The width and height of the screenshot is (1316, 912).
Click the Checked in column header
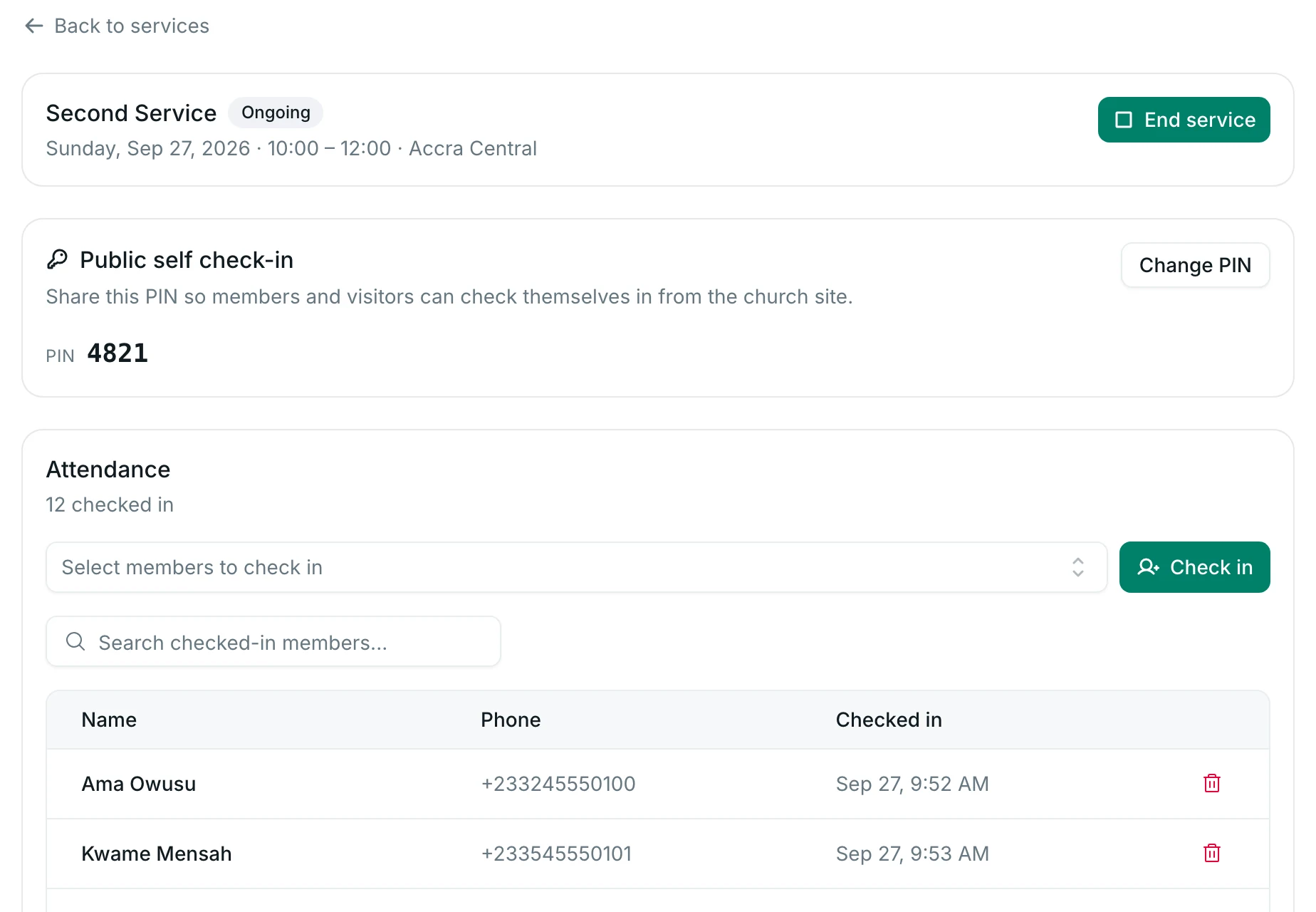[889, 720]
